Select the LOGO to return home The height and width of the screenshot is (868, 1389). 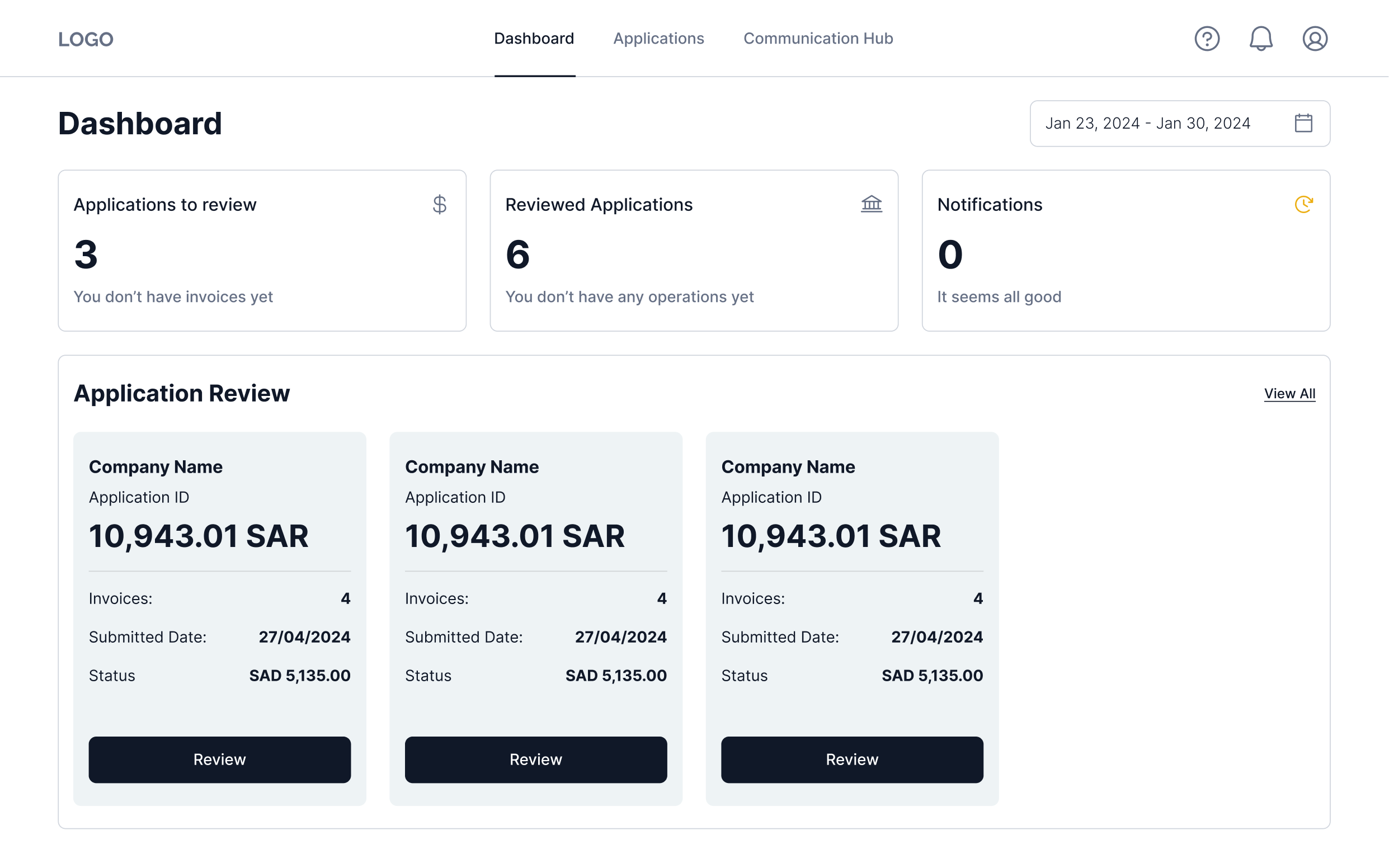pyautogui.click(x=85, y=39)
